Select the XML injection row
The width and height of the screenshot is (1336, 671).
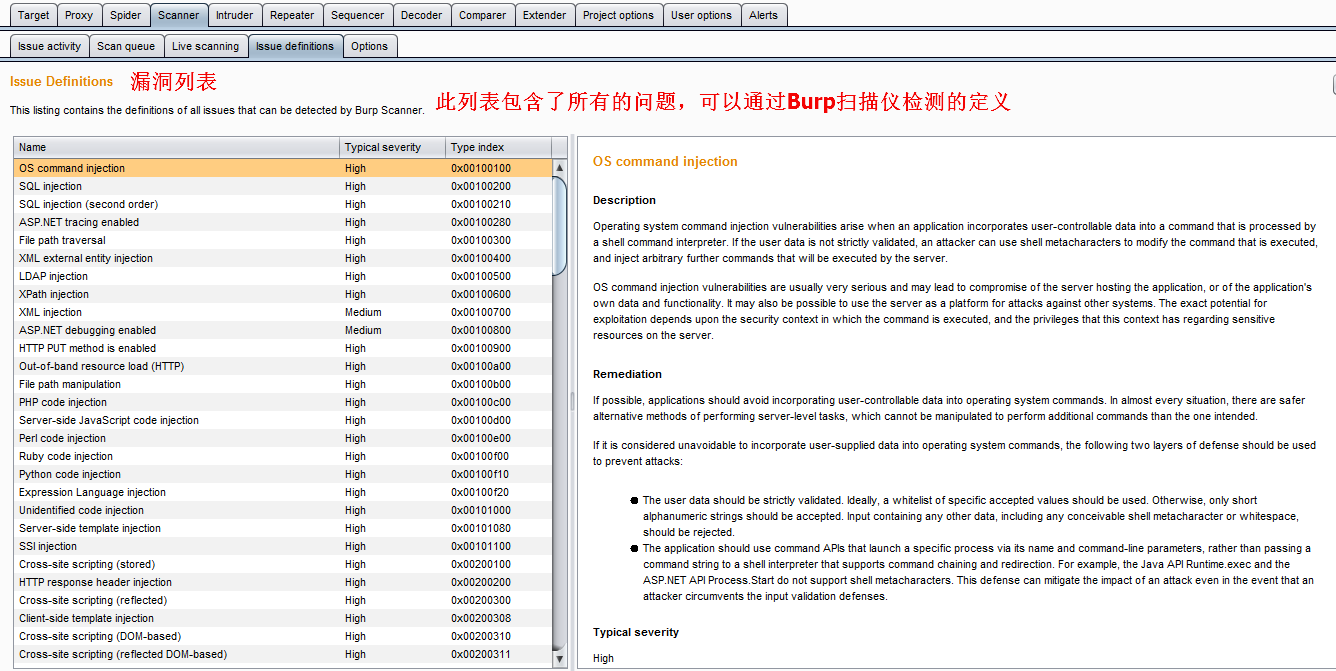(x=283, y=312)
